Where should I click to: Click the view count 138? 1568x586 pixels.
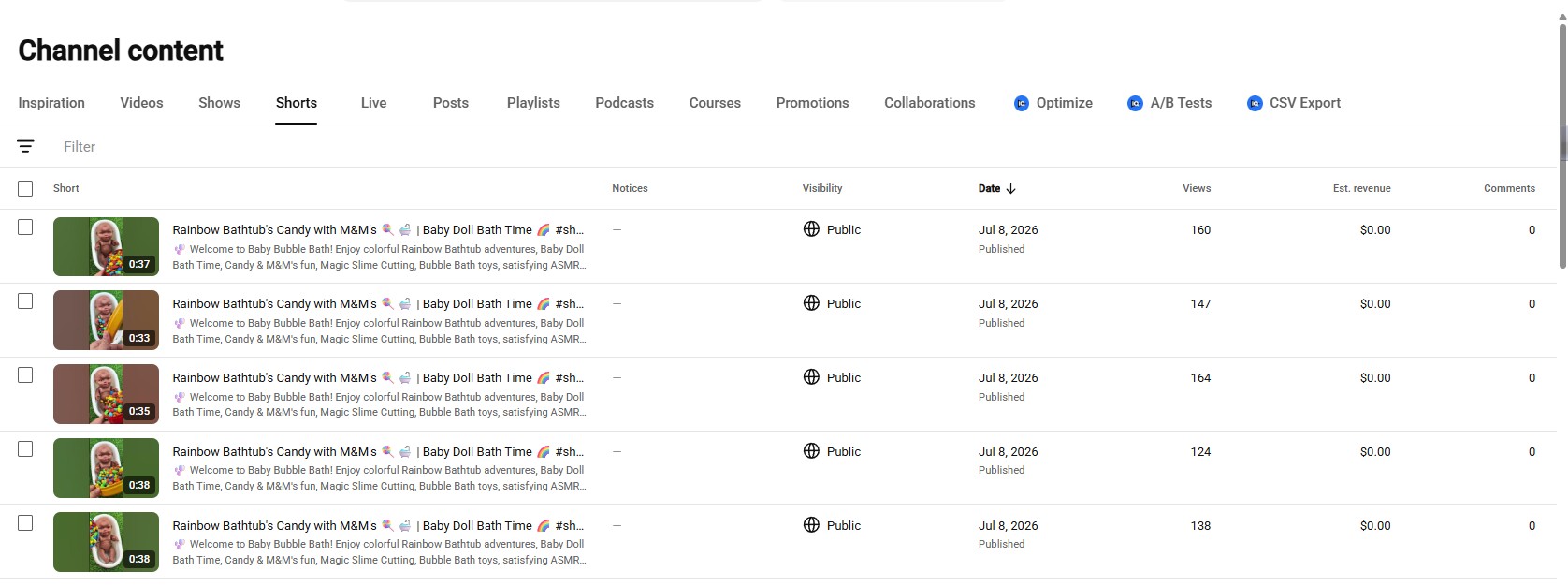click(x=1200, y=525)
